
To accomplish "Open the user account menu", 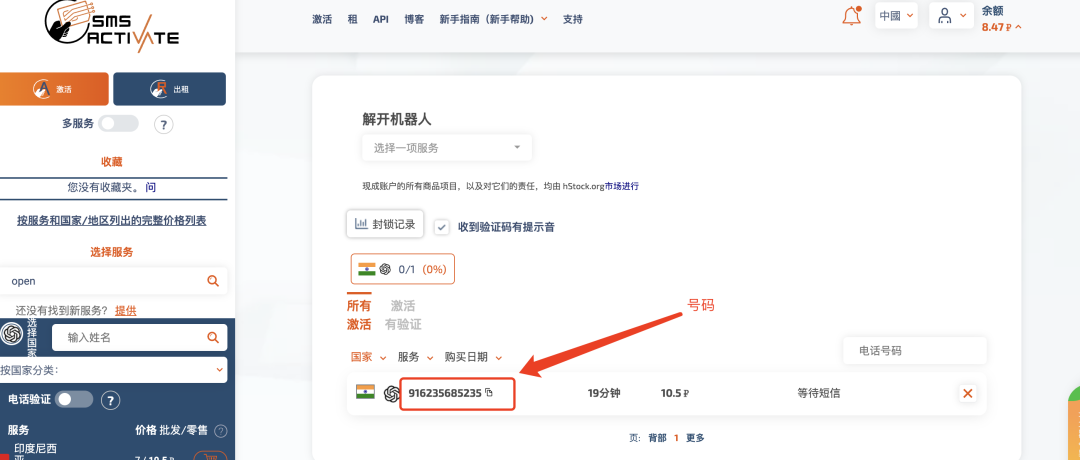I will click(x=951, y=15).
